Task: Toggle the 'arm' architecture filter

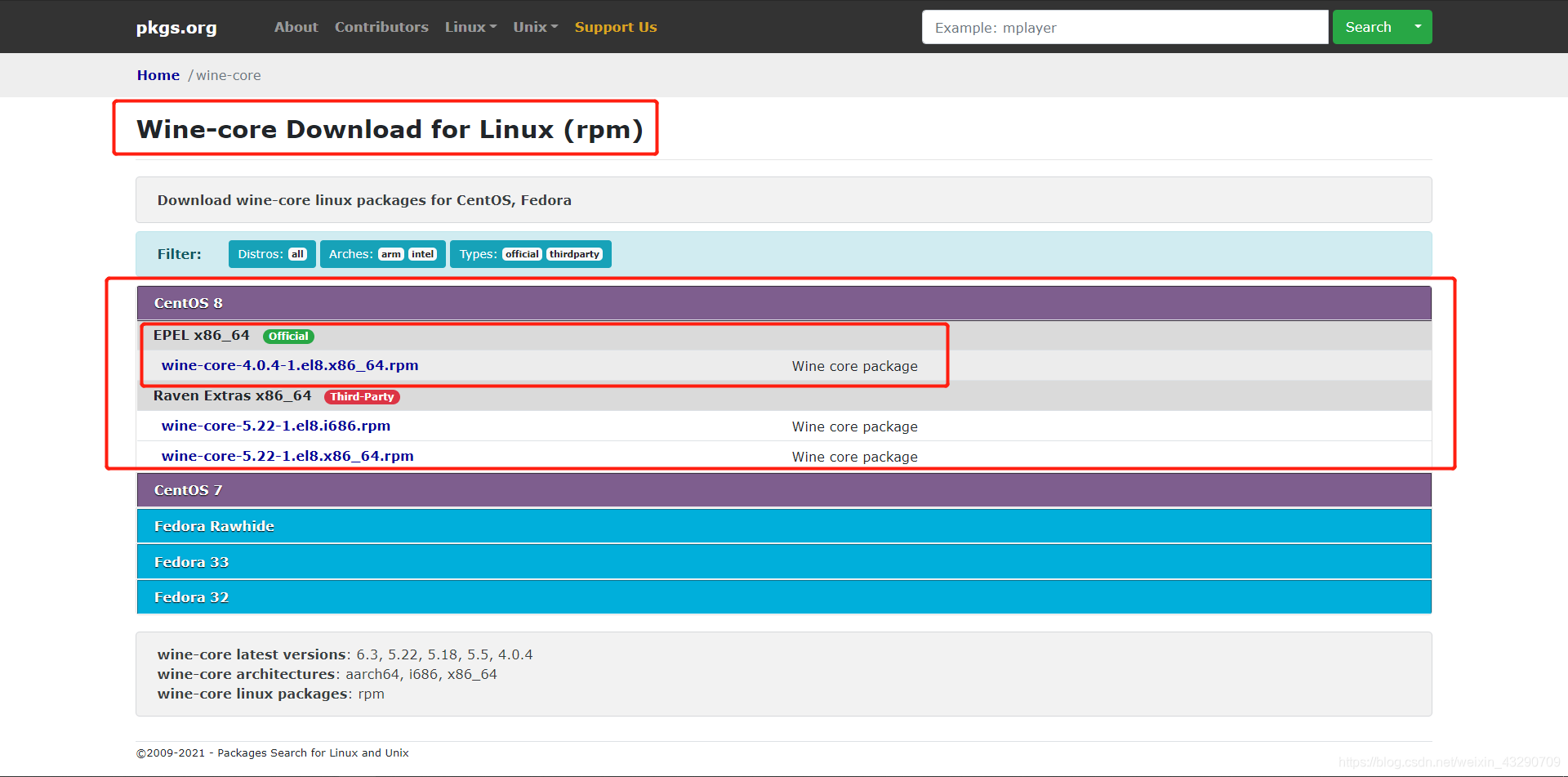Action: click(x=391, y=254)
